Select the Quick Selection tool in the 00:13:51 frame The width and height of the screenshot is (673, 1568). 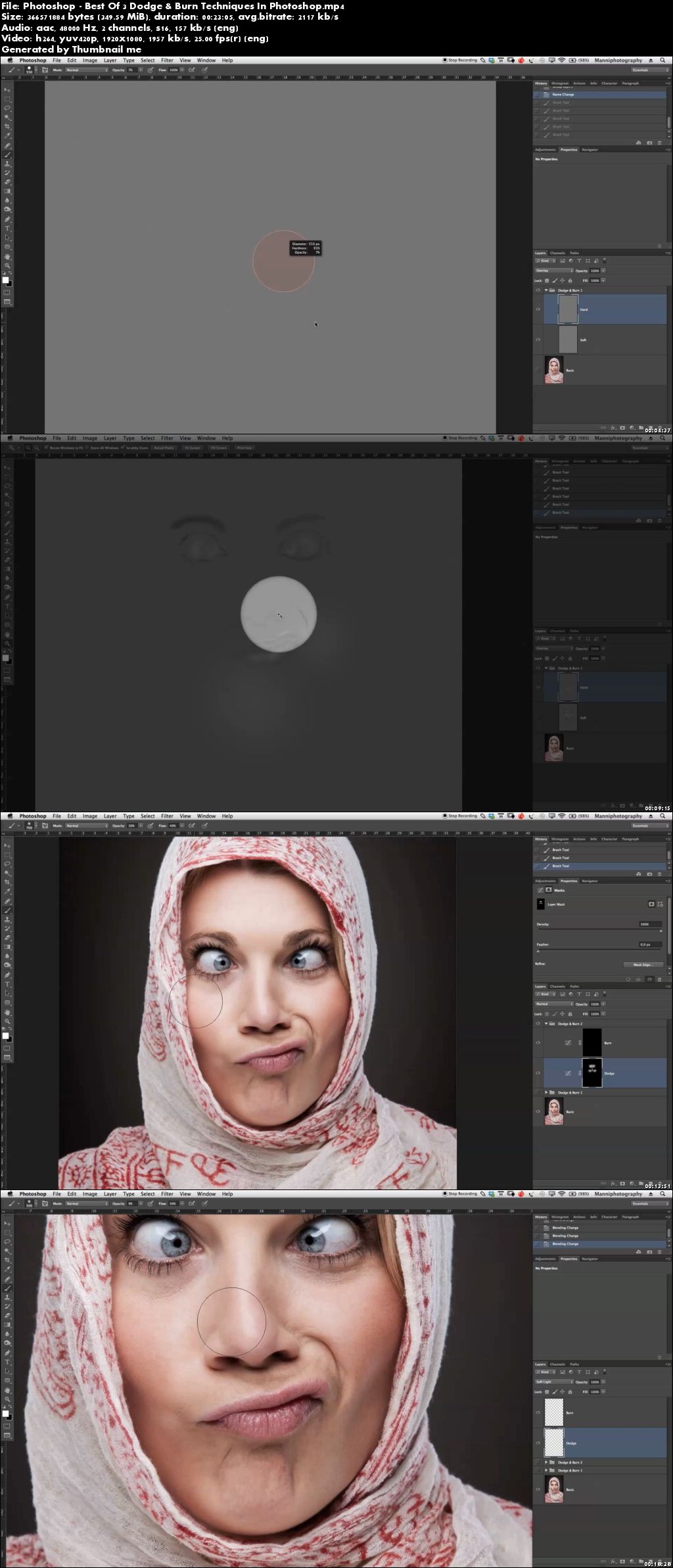point(7,873)
